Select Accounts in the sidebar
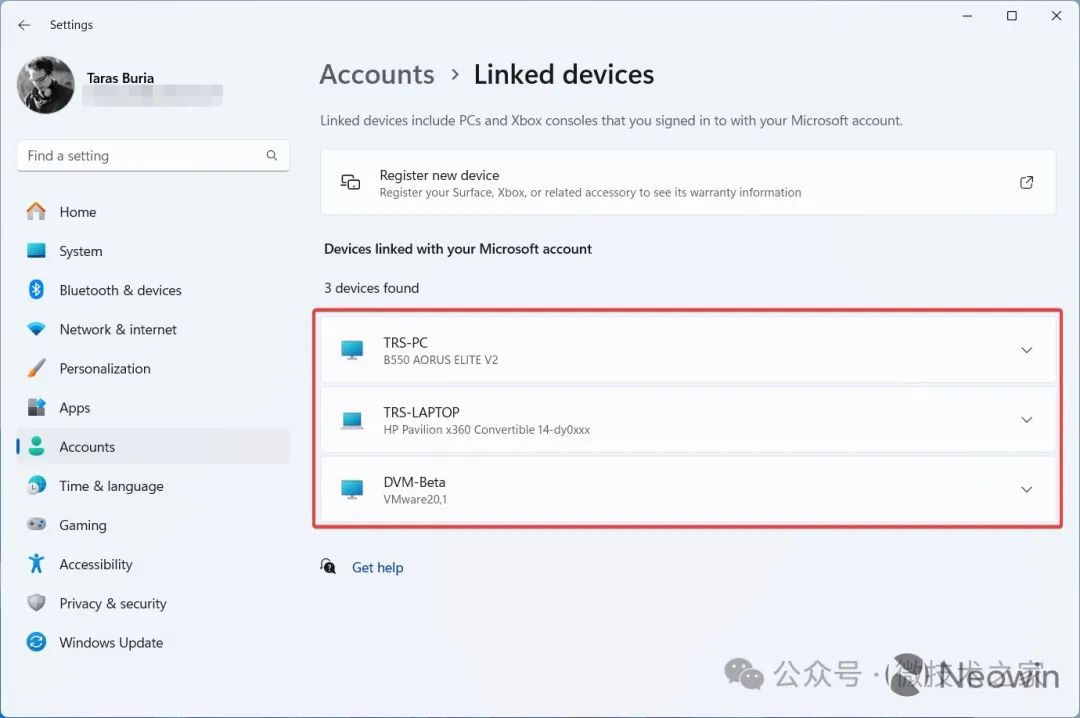The width and height of the screenshot is (1080, 718). pos(153,447)
